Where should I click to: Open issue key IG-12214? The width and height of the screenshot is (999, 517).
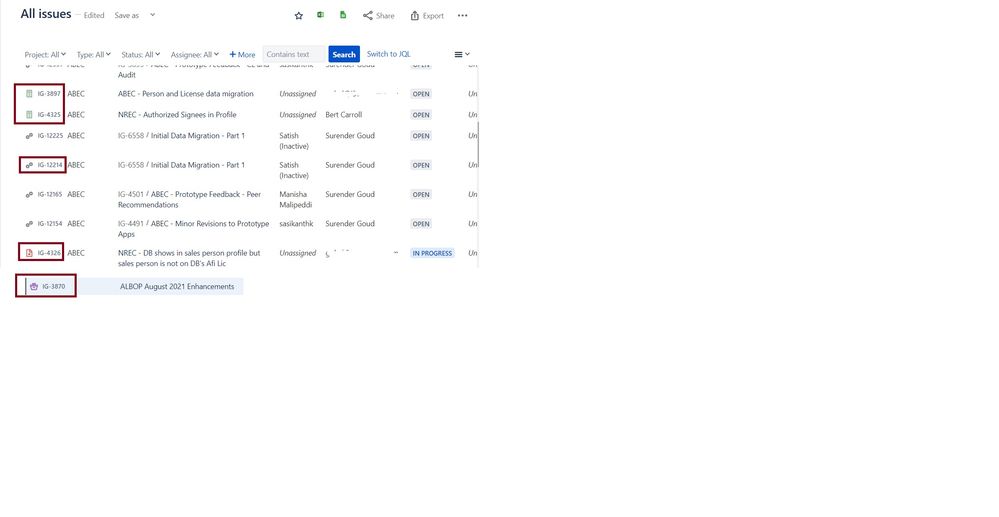click(x=50, y=165)
